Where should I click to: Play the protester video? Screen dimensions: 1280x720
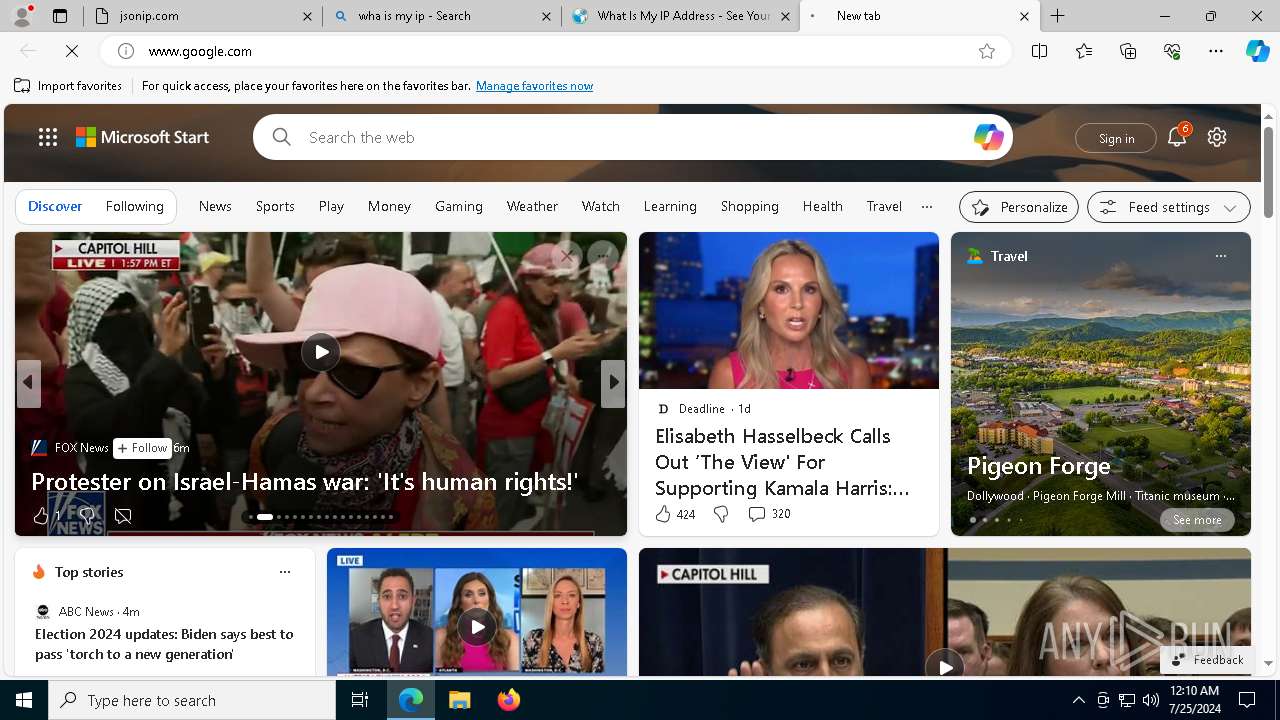click(320, 352)
